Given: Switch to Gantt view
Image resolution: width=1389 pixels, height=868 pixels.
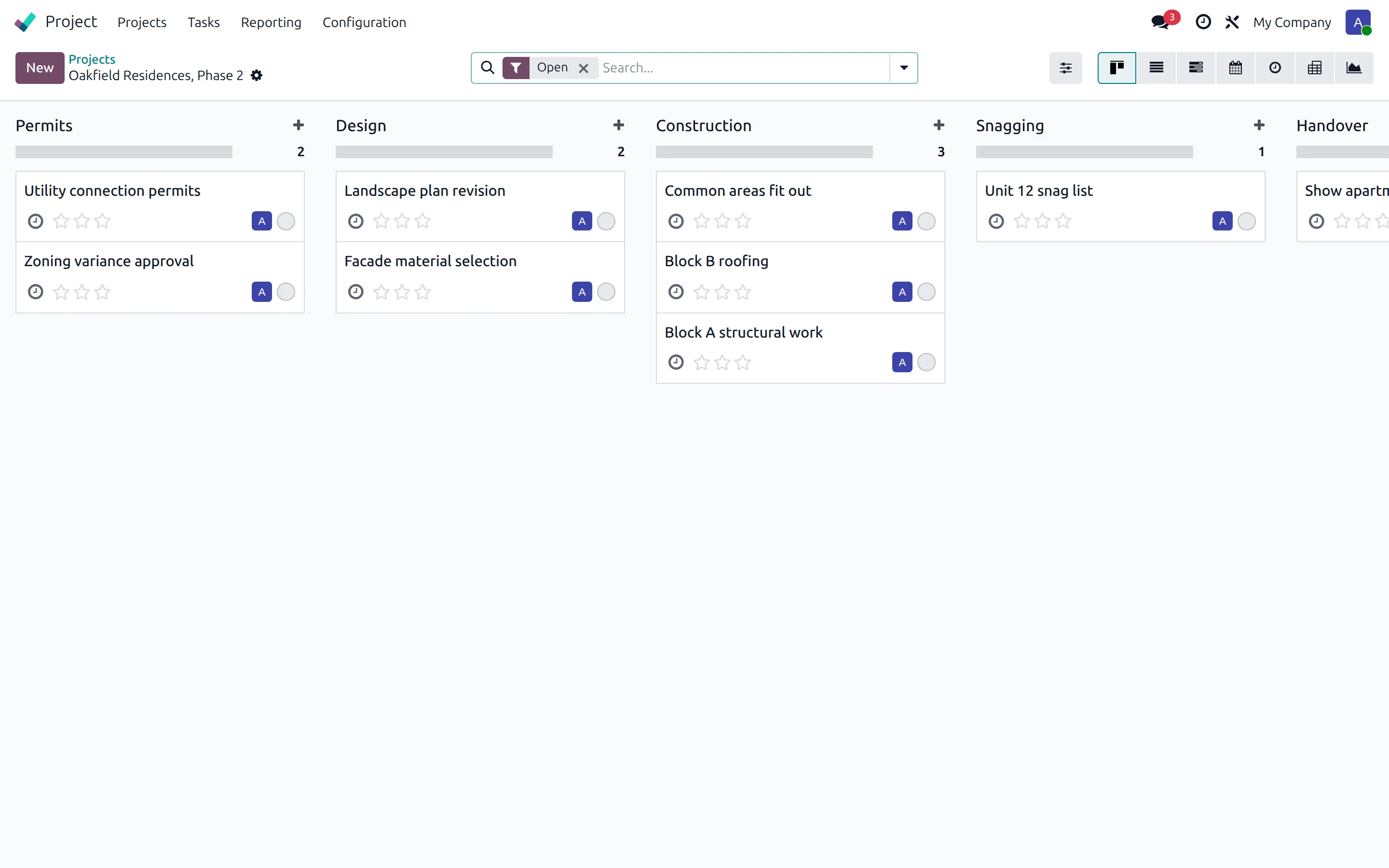Looking at the screenshot, I should coord(1196,68).
